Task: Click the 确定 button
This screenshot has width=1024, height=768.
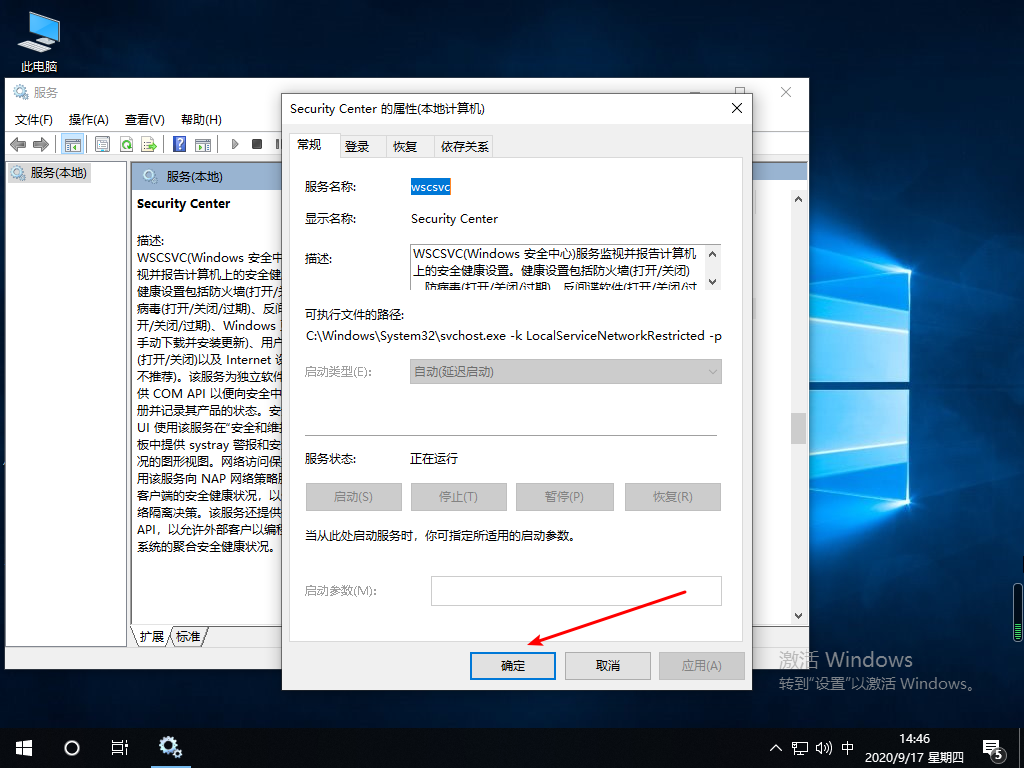Action: (513, 666)
